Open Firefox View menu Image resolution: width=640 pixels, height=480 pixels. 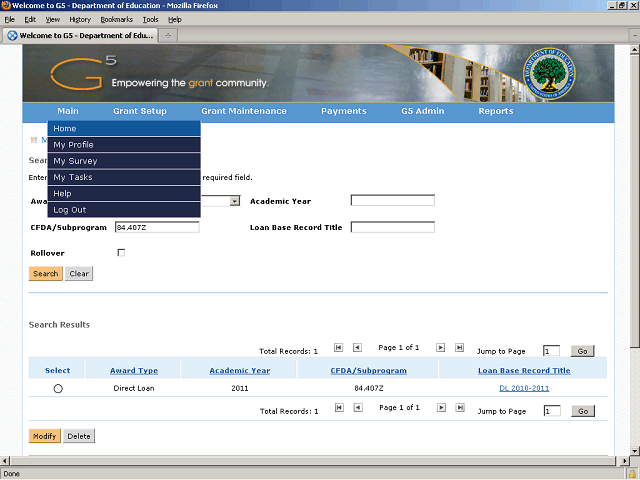53,20
